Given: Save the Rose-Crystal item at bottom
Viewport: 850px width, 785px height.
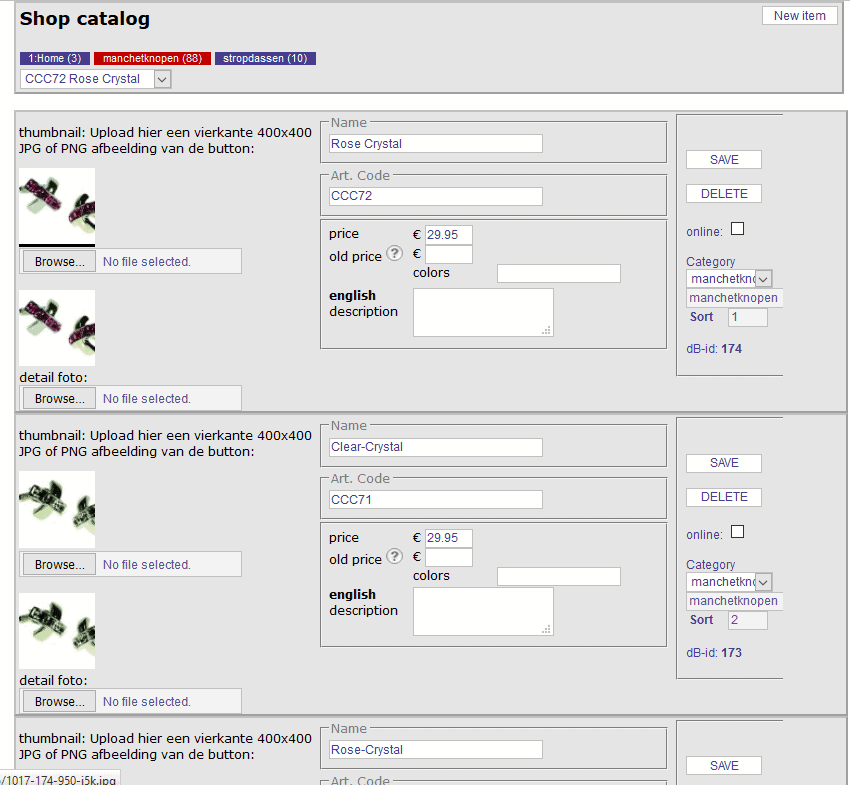Looking at the screenshot, I should click(724, 765).
